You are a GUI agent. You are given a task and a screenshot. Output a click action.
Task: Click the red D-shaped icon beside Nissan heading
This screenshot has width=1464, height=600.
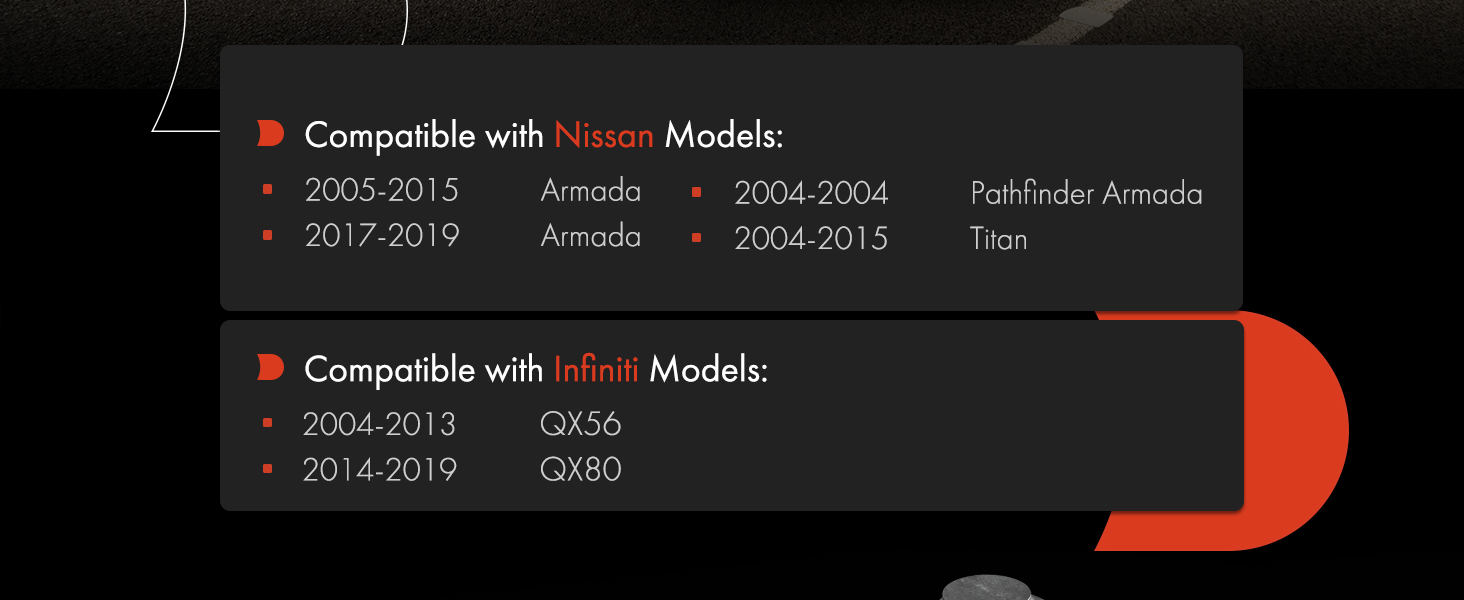(x=270, y=134)
